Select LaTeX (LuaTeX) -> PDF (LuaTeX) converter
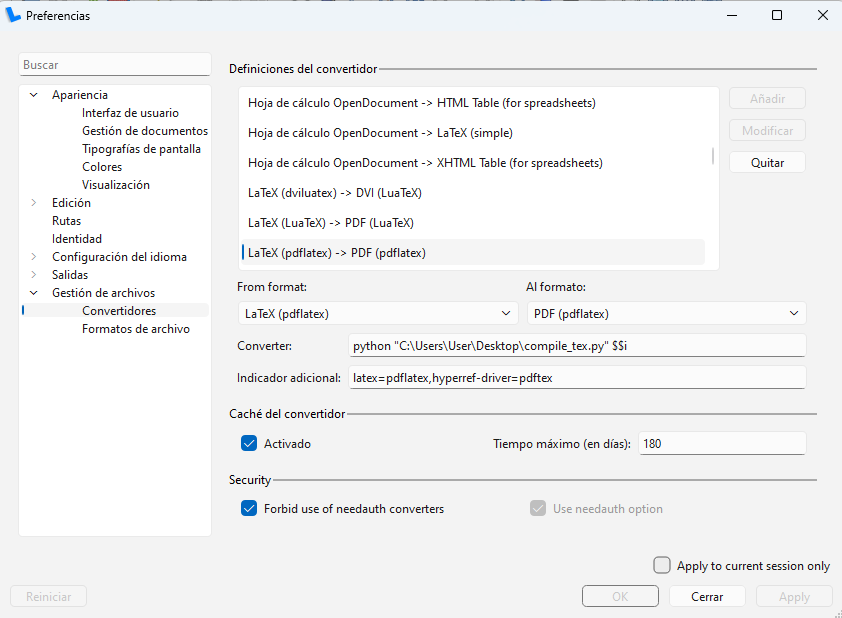This screenshot has height=618, width=842. tap(331, 223)
